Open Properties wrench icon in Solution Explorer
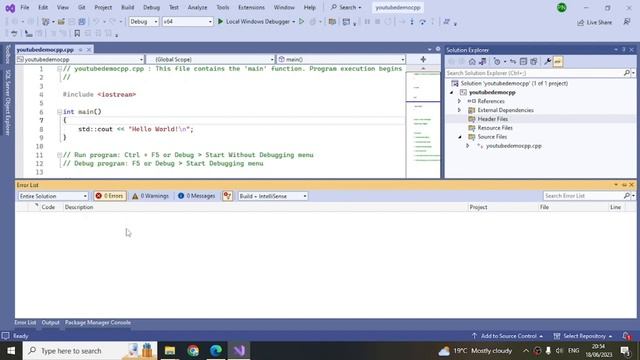The height and width of the screenshot is (360, 640). [x=547, y=62]
